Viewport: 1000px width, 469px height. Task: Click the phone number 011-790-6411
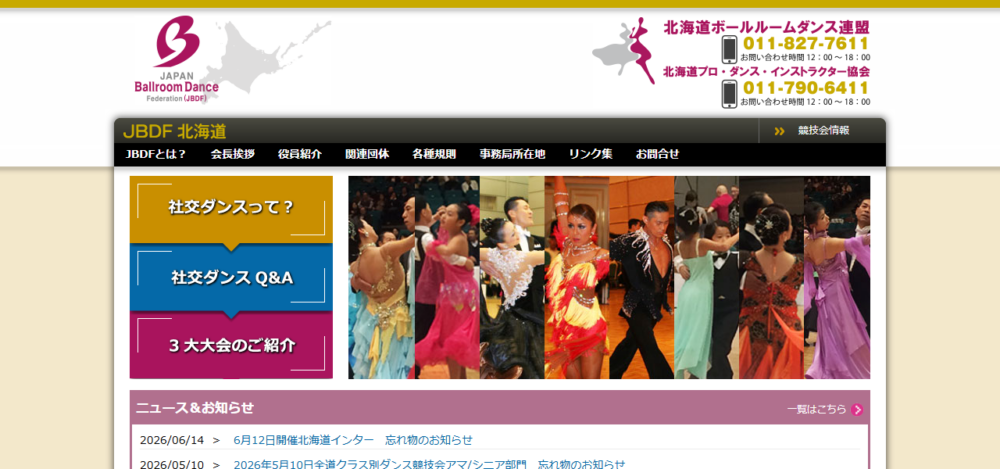coord(806,88)
